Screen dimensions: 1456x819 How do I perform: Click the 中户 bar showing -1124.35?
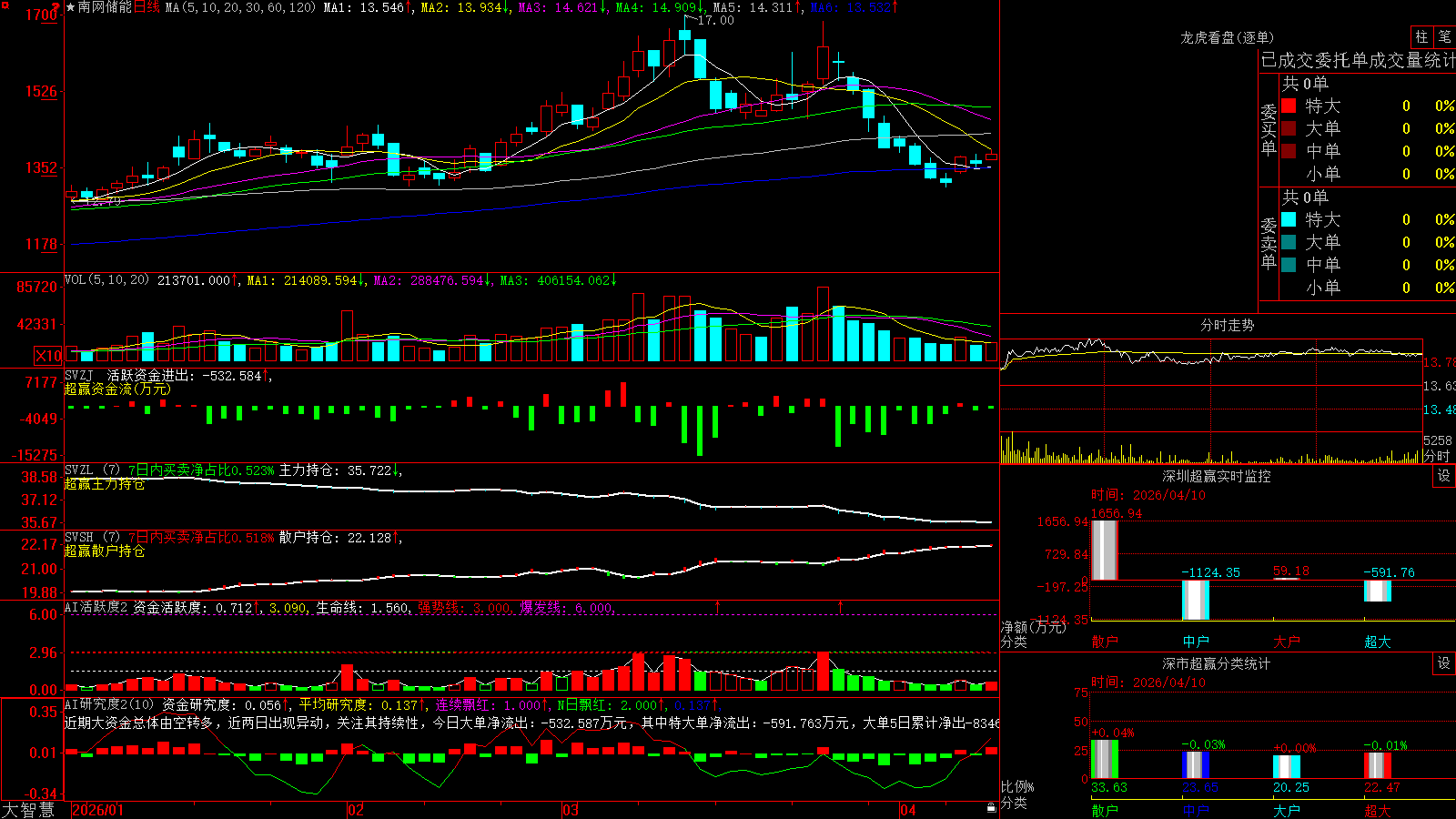coord(1196,600)
